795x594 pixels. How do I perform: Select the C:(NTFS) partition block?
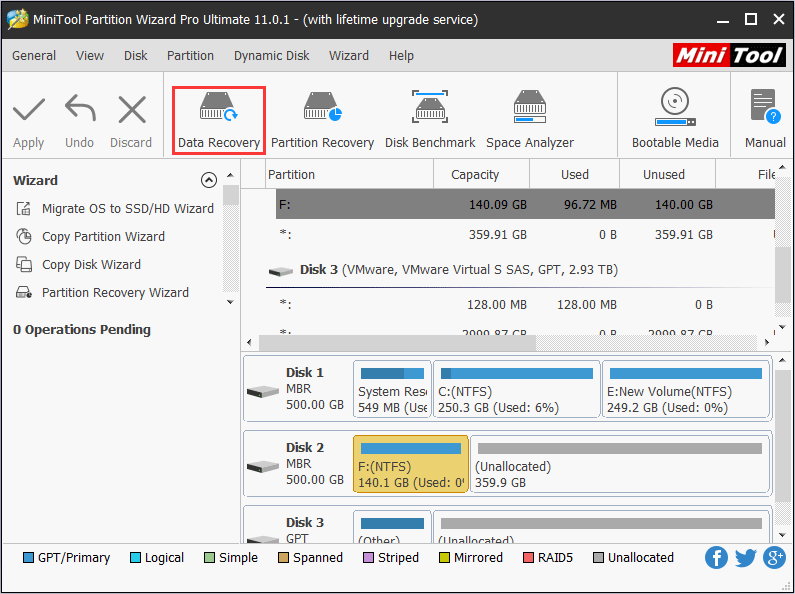pos(517,389)
